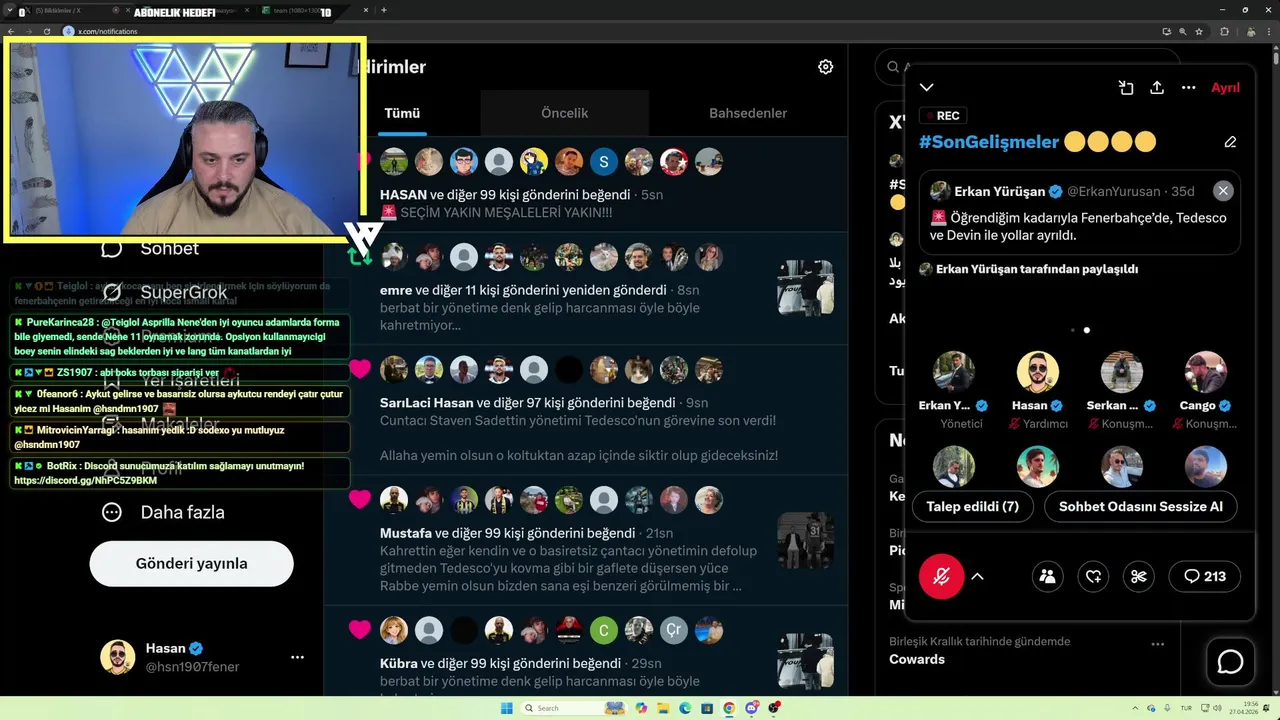Share the Space using upload icon
This screenshot has height=720, width=1280.
tap(1157, 87)
